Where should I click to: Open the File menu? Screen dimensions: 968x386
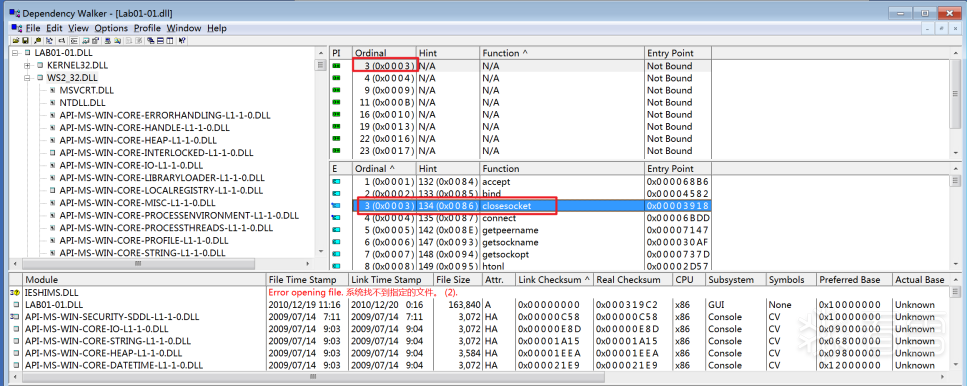pos(33,28)
